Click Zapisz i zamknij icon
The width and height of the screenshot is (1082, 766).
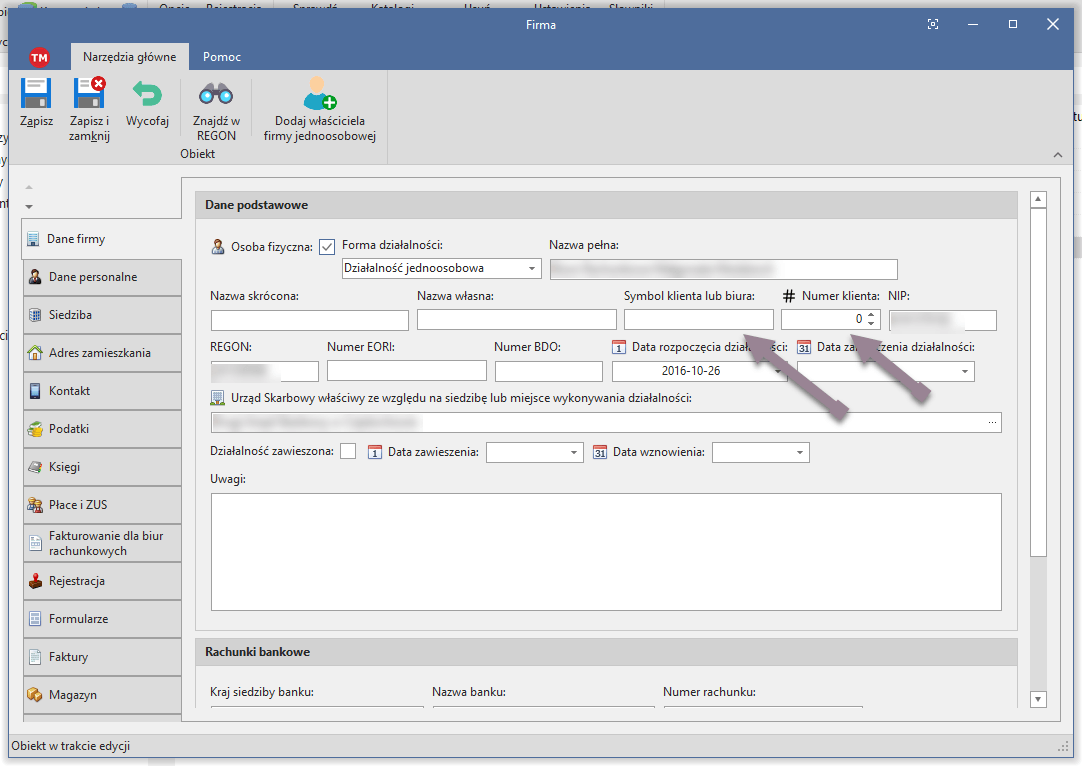point(89,94)
